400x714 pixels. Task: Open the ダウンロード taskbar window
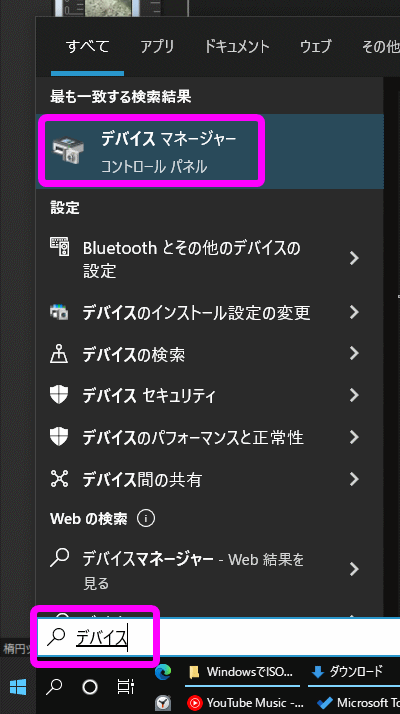pos(349,672)
